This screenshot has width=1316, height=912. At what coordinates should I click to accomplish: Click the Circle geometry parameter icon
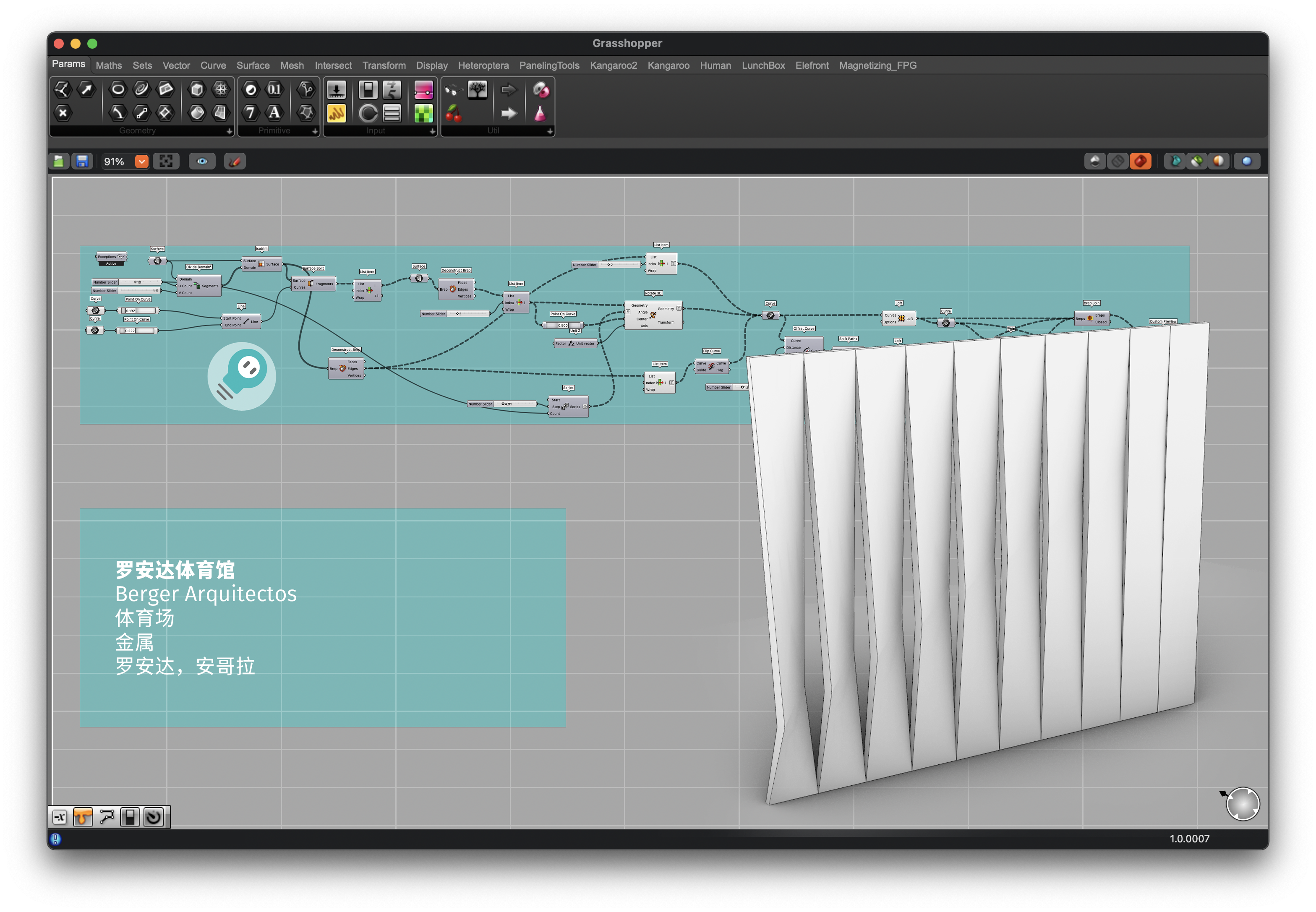point(118,89)
